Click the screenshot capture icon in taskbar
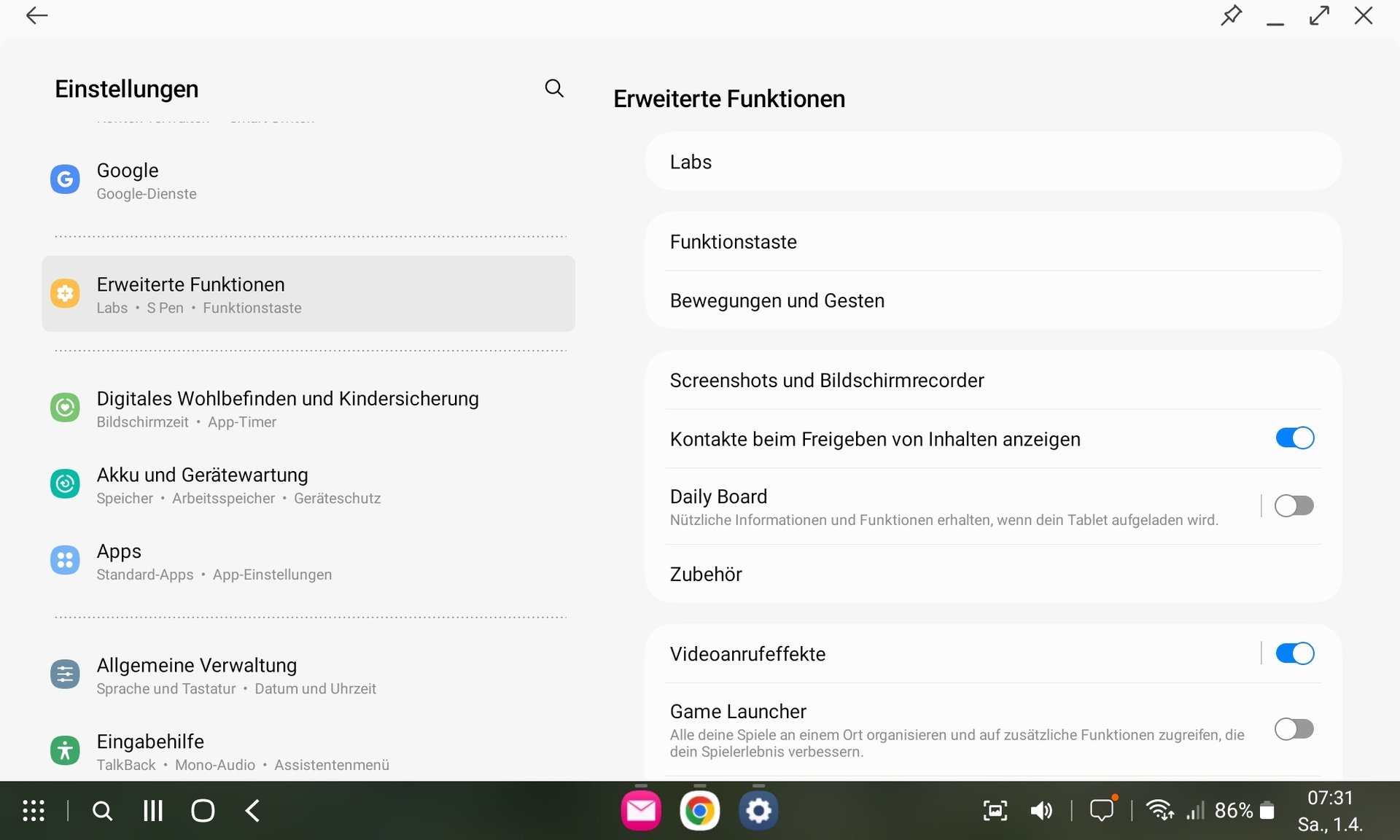 (x=995, y=811)
